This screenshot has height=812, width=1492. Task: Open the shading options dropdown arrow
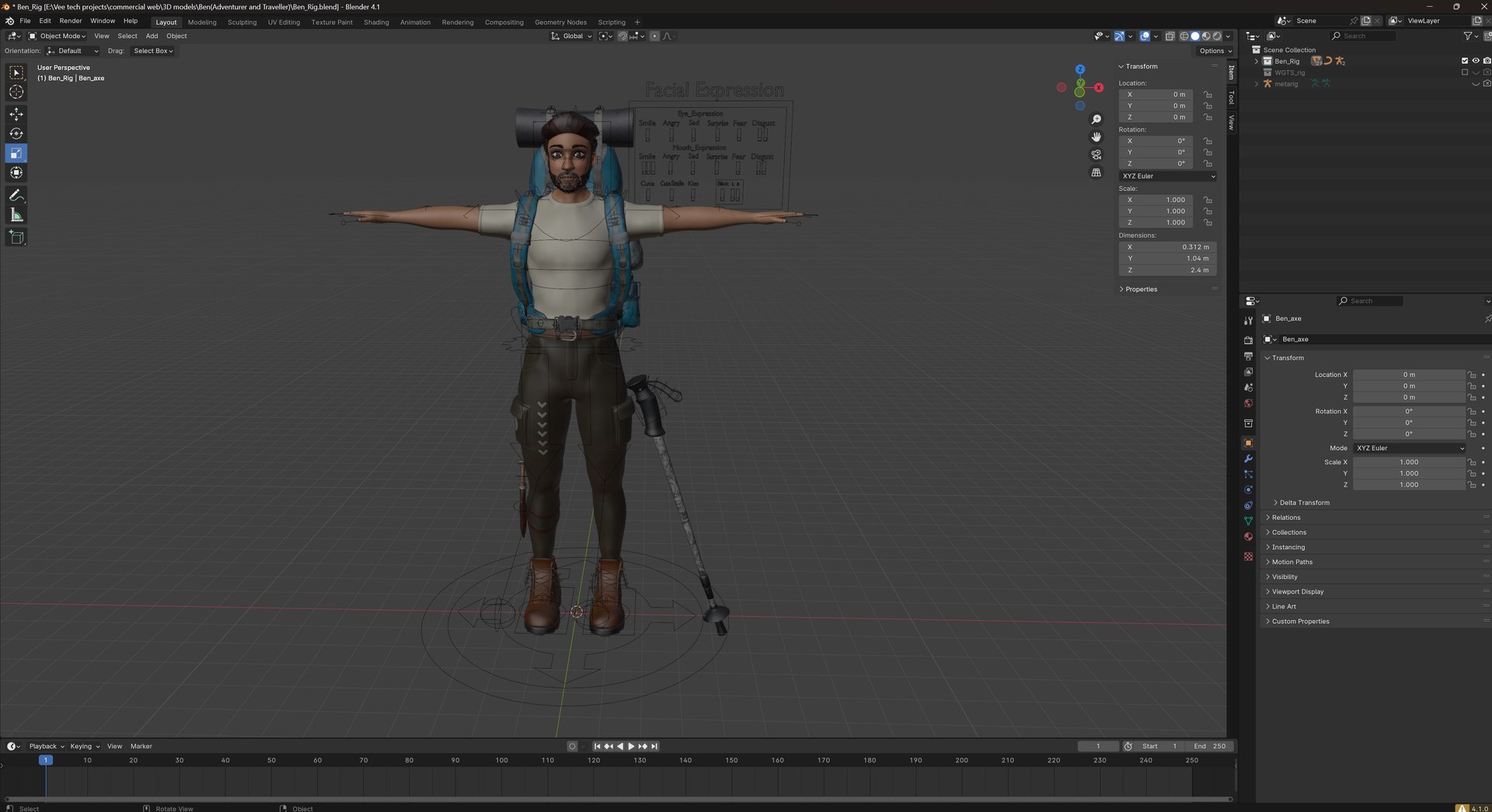(x=1228, y=36)
